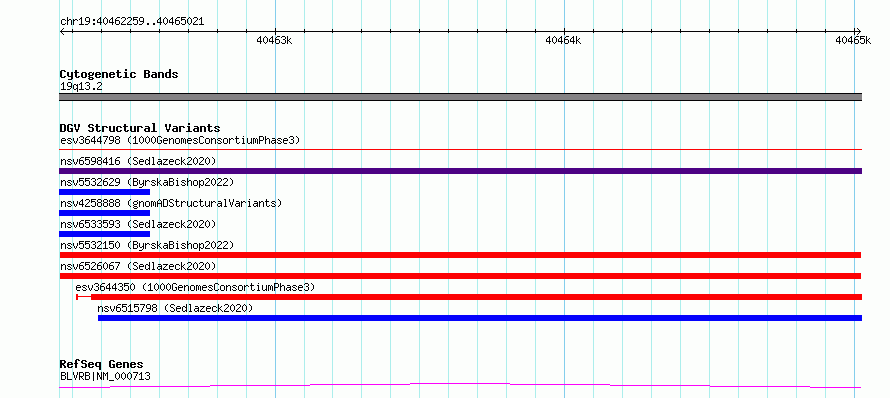Click the esv3644798 thin red variant line
Screen dimensions: 890x398
coord(460,149)
